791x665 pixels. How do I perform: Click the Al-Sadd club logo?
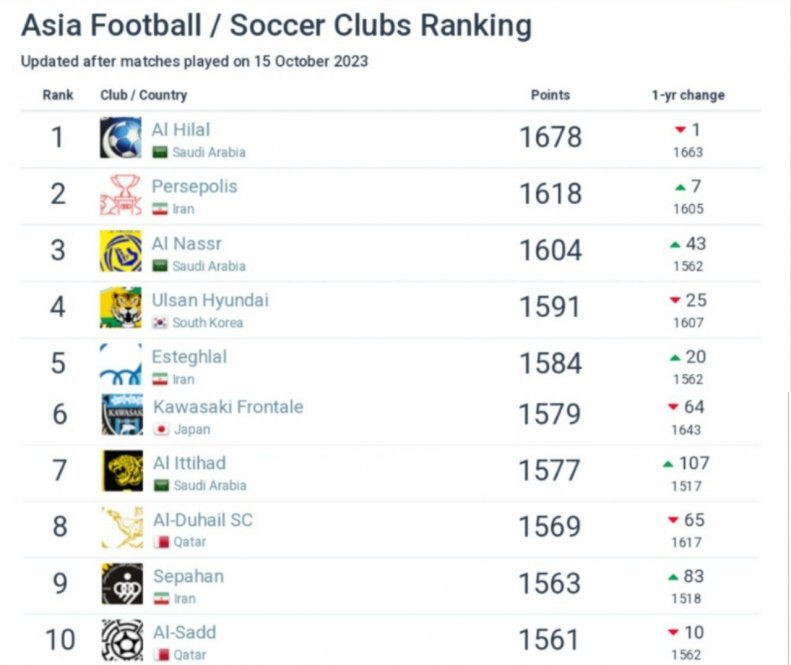pos(120,639)
